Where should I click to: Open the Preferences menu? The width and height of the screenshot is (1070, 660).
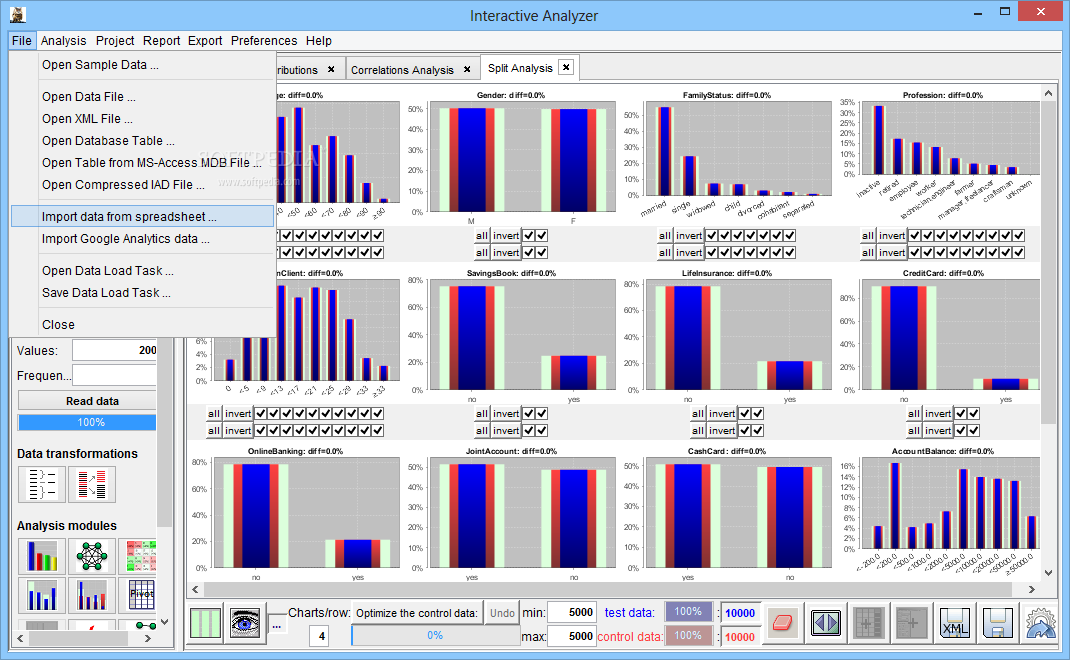tap(264, 41)
